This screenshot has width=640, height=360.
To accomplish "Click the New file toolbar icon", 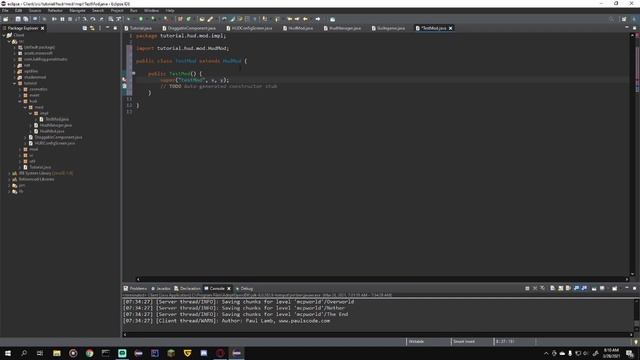I will click(x=5, y=19).
